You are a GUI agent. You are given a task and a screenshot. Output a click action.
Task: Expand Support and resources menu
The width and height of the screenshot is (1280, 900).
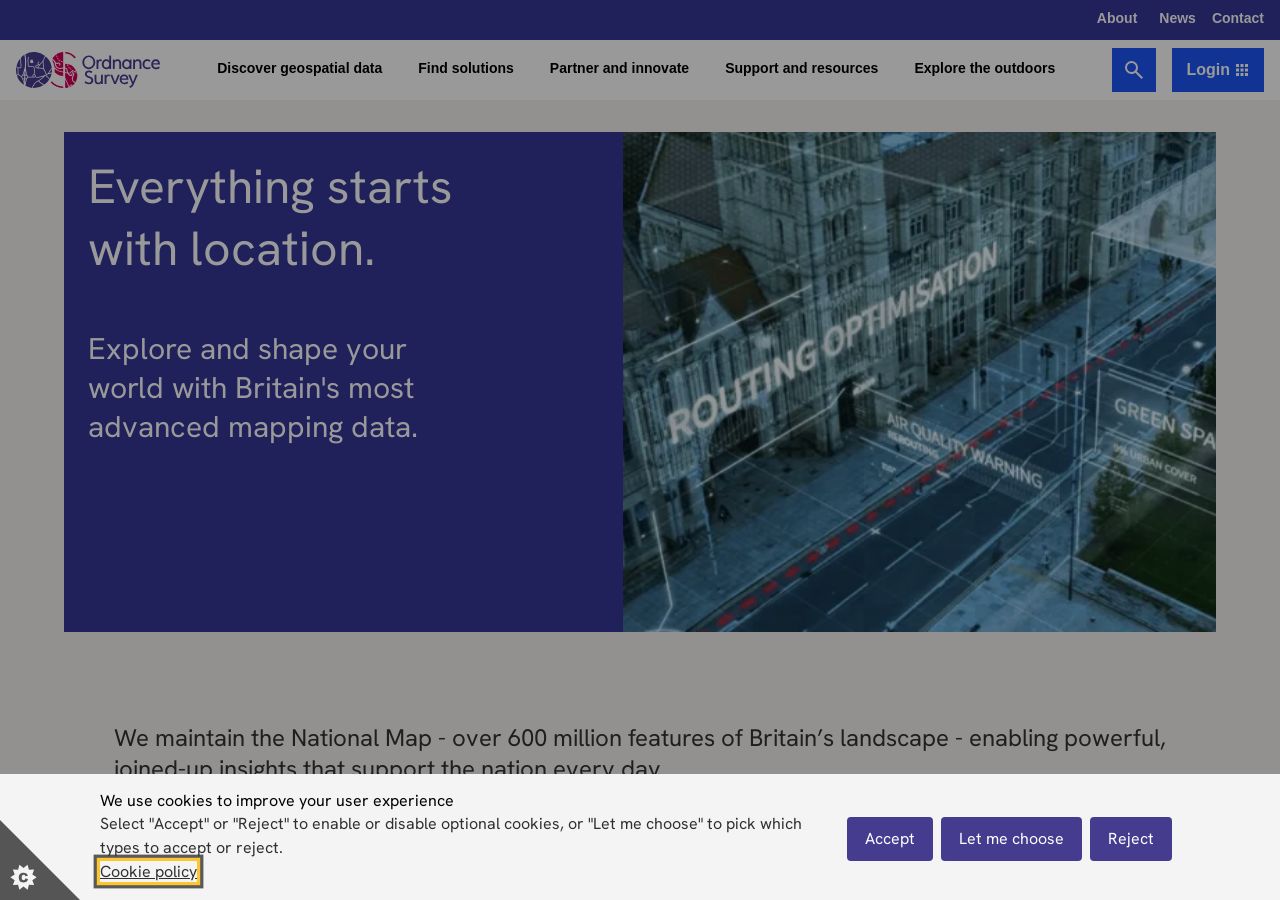click(801, 68)
